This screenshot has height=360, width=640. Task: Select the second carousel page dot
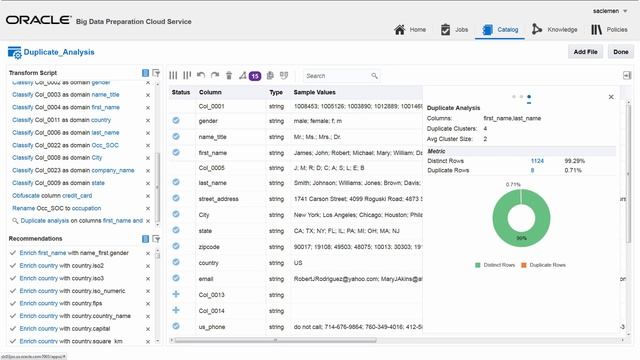click(521, 97)
